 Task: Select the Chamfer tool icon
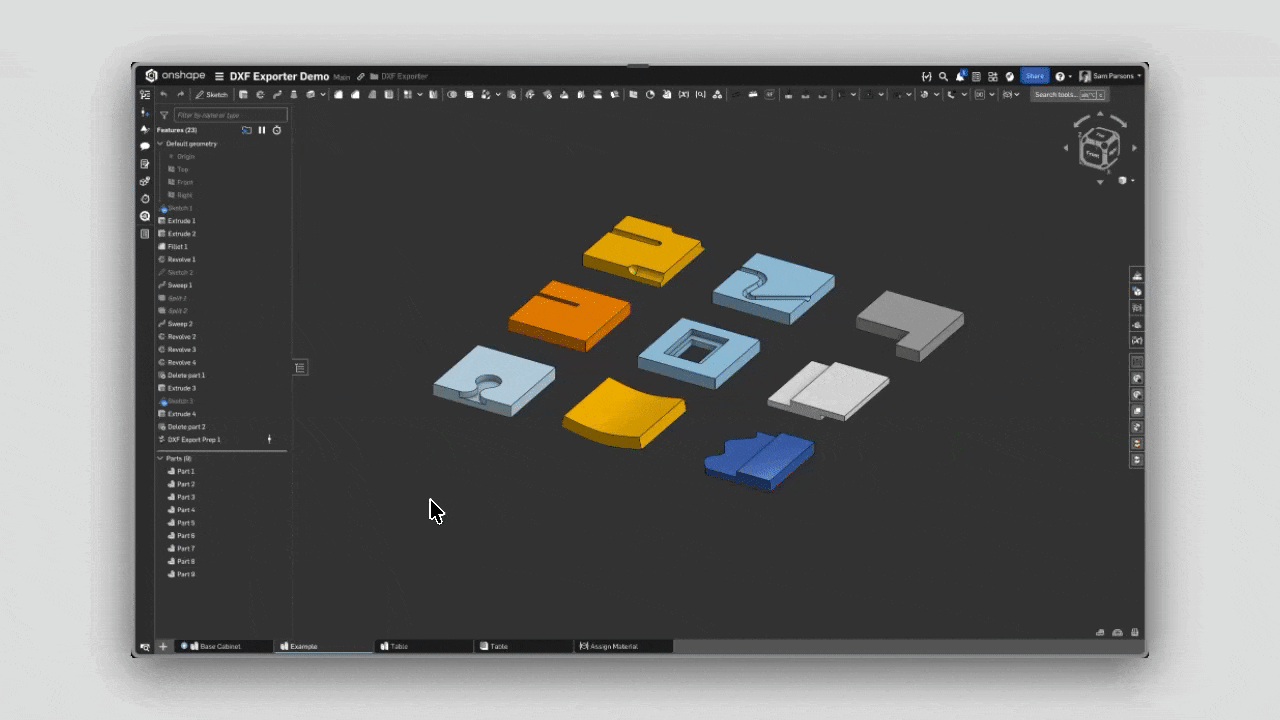(x=355, y=95)
